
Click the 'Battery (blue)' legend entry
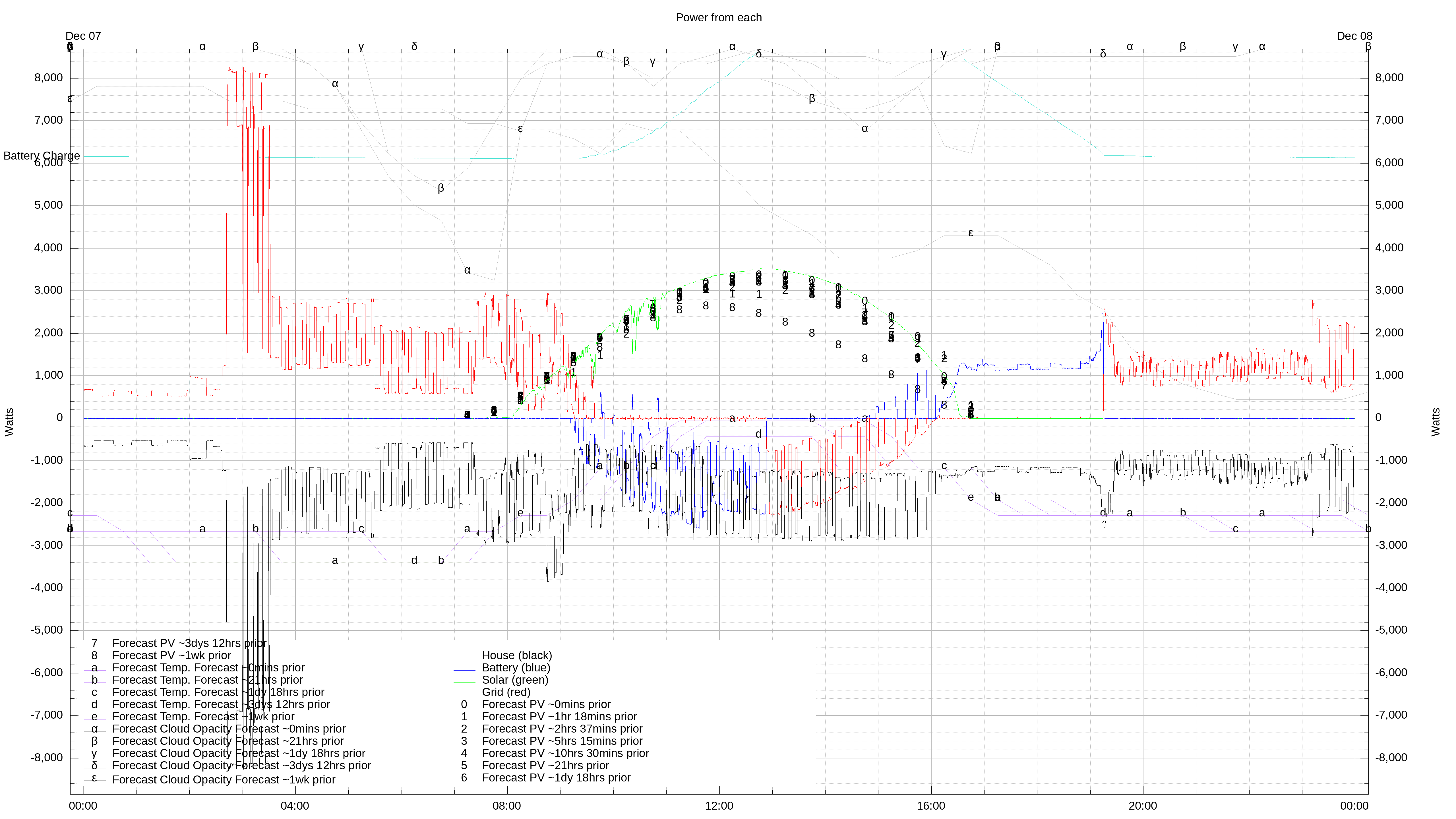[516, 667]
